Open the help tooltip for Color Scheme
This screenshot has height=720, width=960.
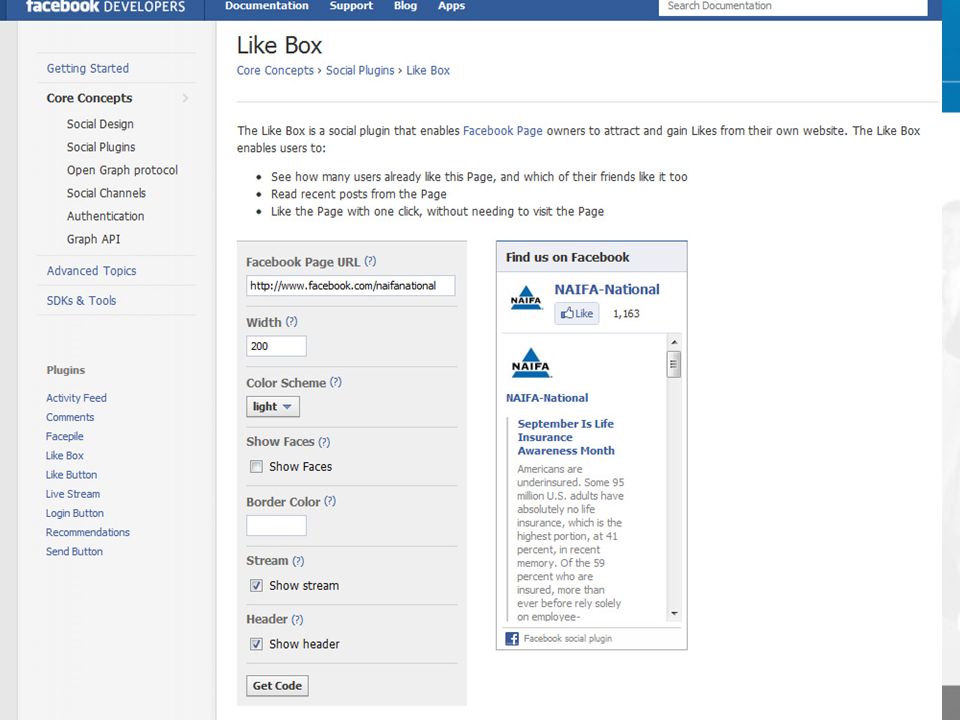point(336,382)
